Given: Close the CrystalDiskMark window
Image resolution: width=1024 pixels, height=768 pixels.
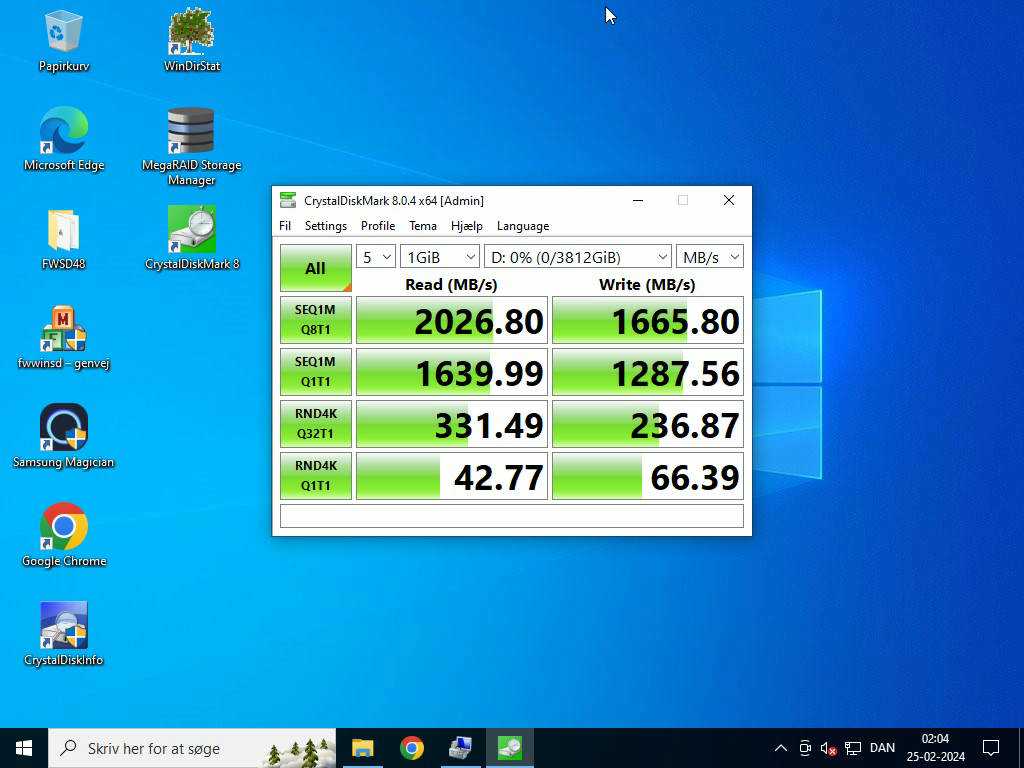Looking at the screenshot, I should click(x=729, y=200).
